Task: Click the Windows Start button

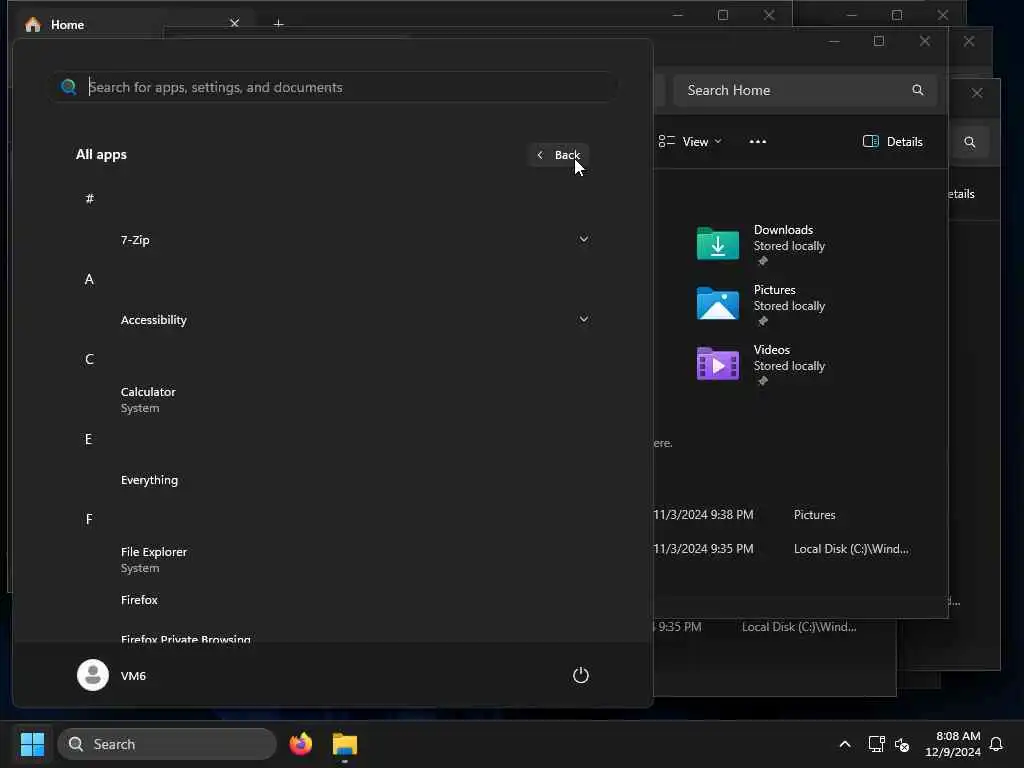Action: point(33,744)
